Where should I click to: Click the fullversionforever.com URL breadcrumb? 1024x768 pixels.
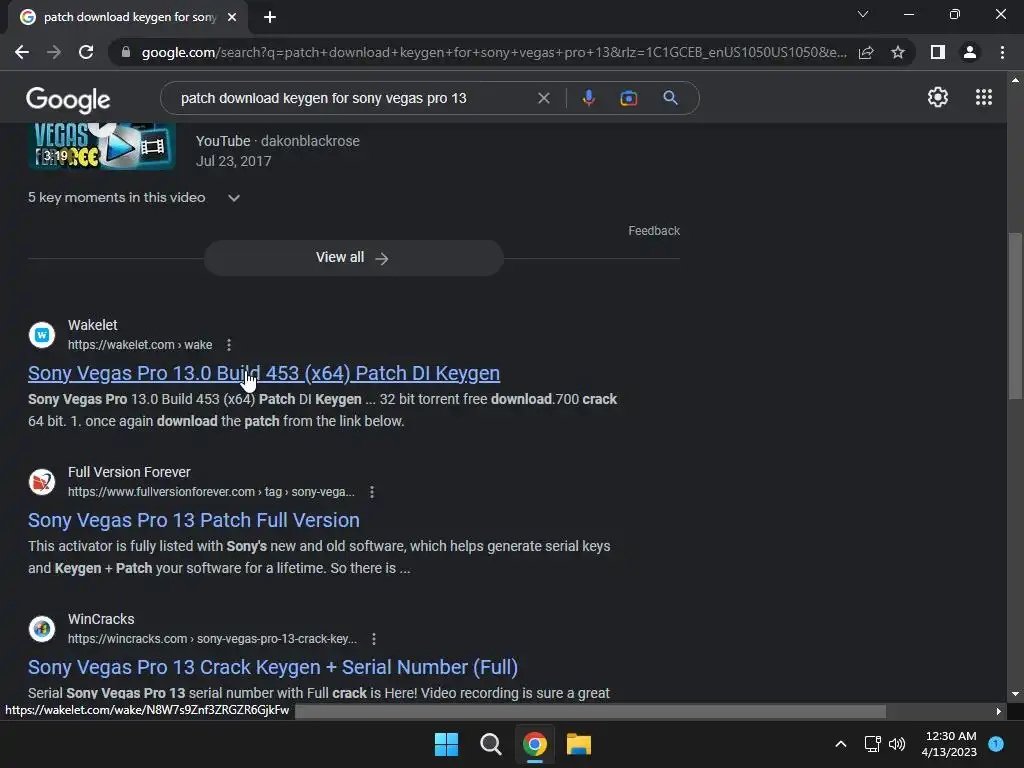(211, 492)
